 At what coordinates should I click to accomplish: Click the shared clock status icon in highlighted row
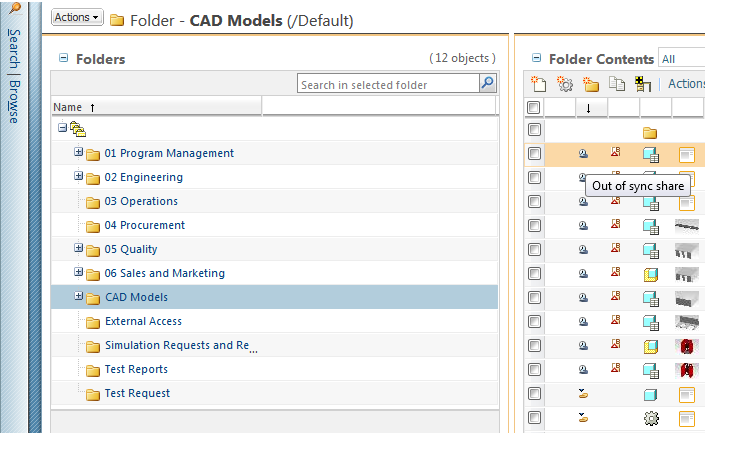coord(583,154)
